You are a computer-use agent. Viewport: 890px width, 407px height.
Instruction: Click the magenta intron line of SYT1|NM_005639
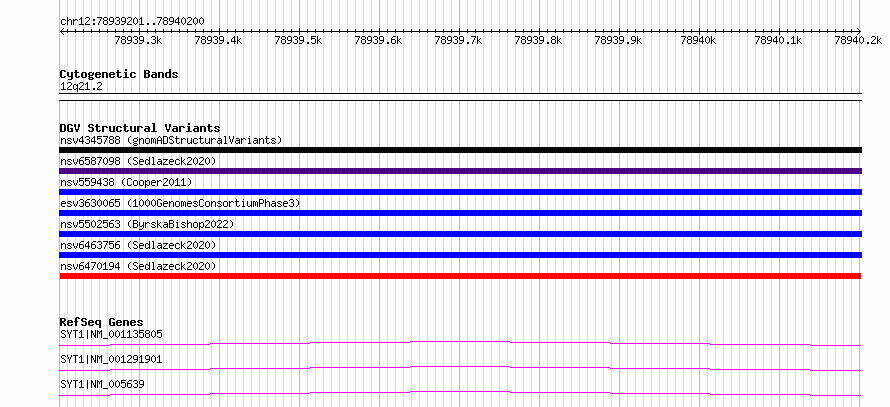[x=460, y=392]
